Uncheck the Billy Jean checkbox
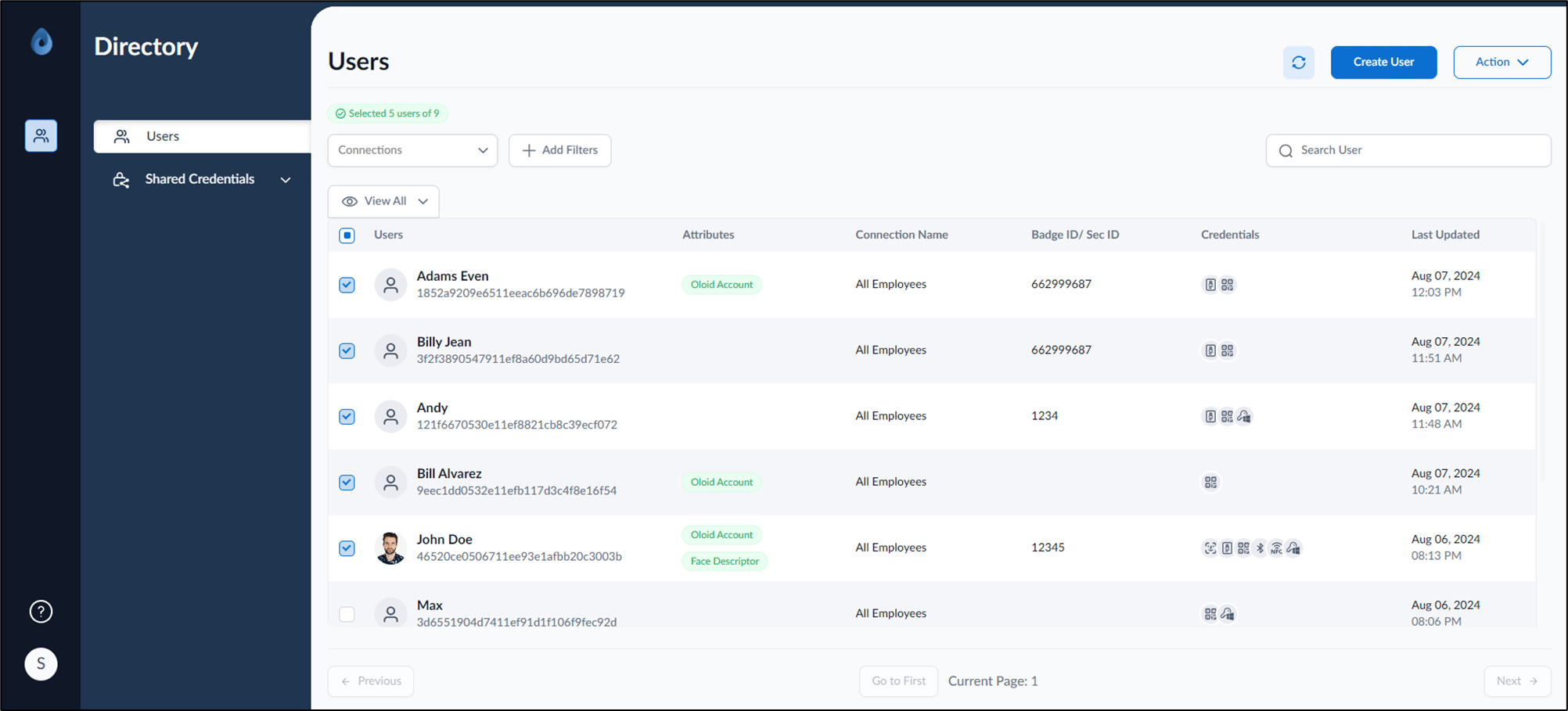 tap(347, 350)
